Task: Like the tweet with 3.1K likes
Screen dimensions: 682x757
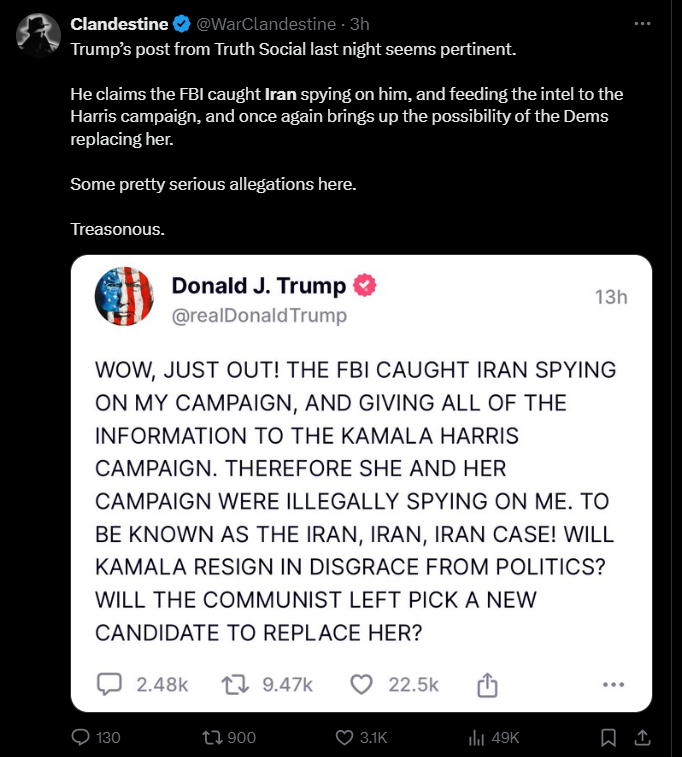Action: (345, 737)
